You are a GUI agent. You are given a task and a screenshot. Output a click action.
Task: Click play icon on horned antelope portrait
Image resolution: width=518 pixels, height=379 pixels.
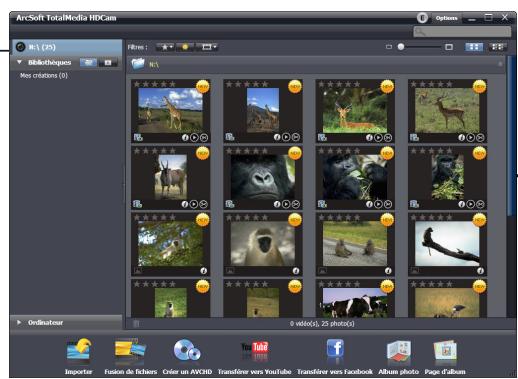(194, 204)
